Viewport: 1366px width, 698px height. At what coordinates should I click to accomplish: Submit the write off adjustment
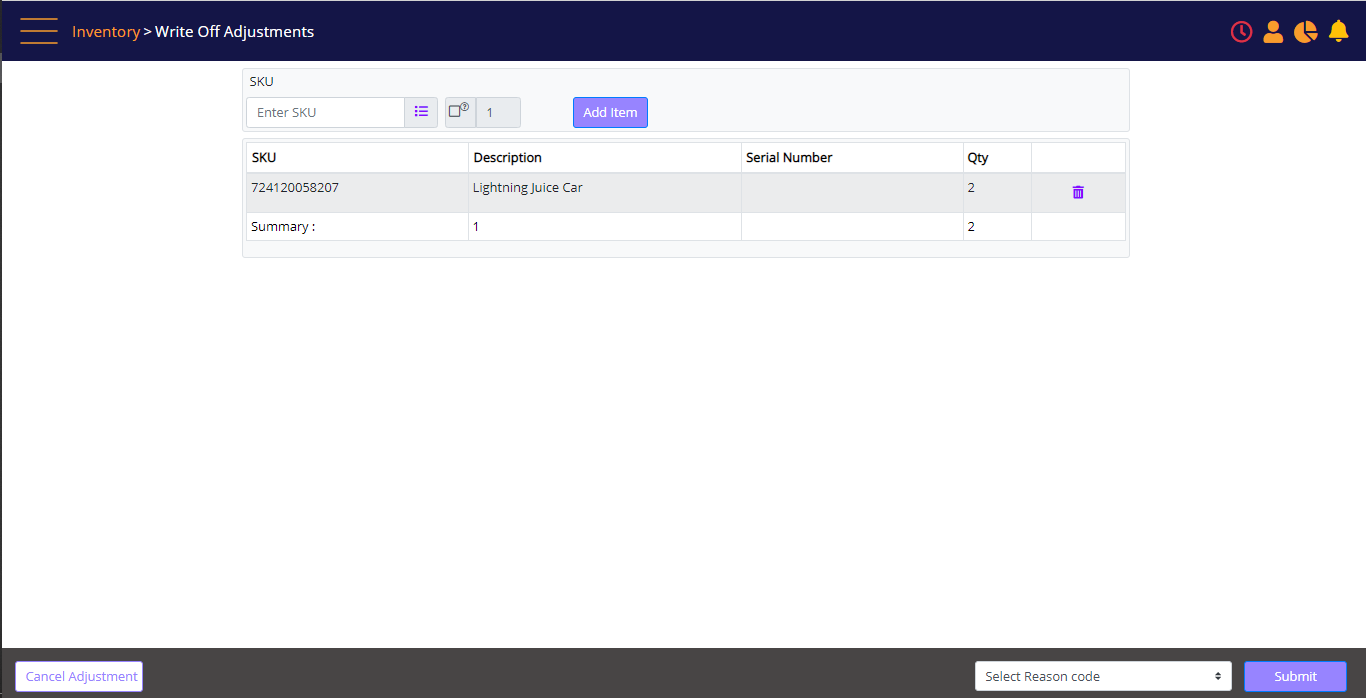click(x=1295, y=676)
